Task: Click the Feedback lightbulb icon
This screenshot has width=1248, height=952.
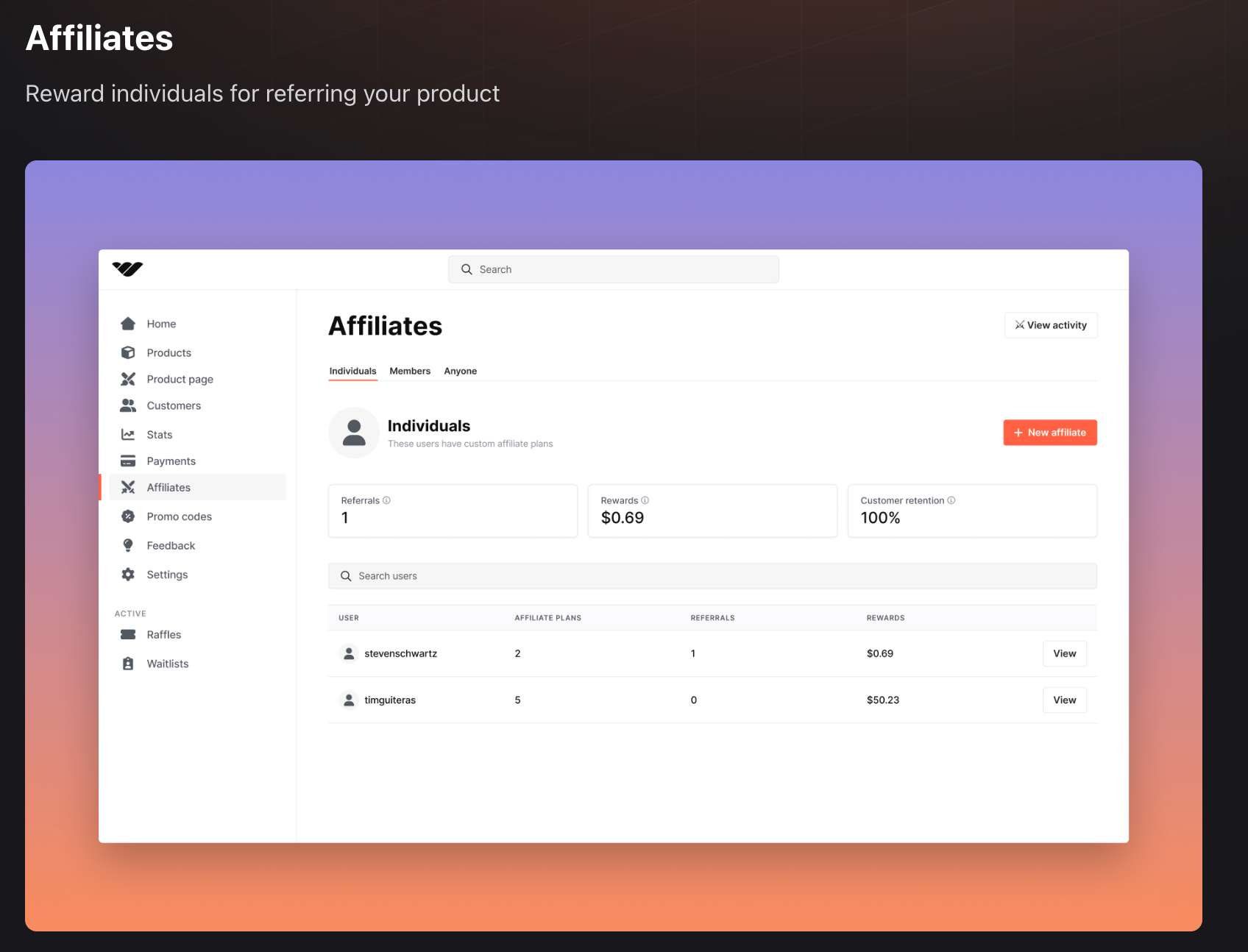Action: [x=128, y=545]
